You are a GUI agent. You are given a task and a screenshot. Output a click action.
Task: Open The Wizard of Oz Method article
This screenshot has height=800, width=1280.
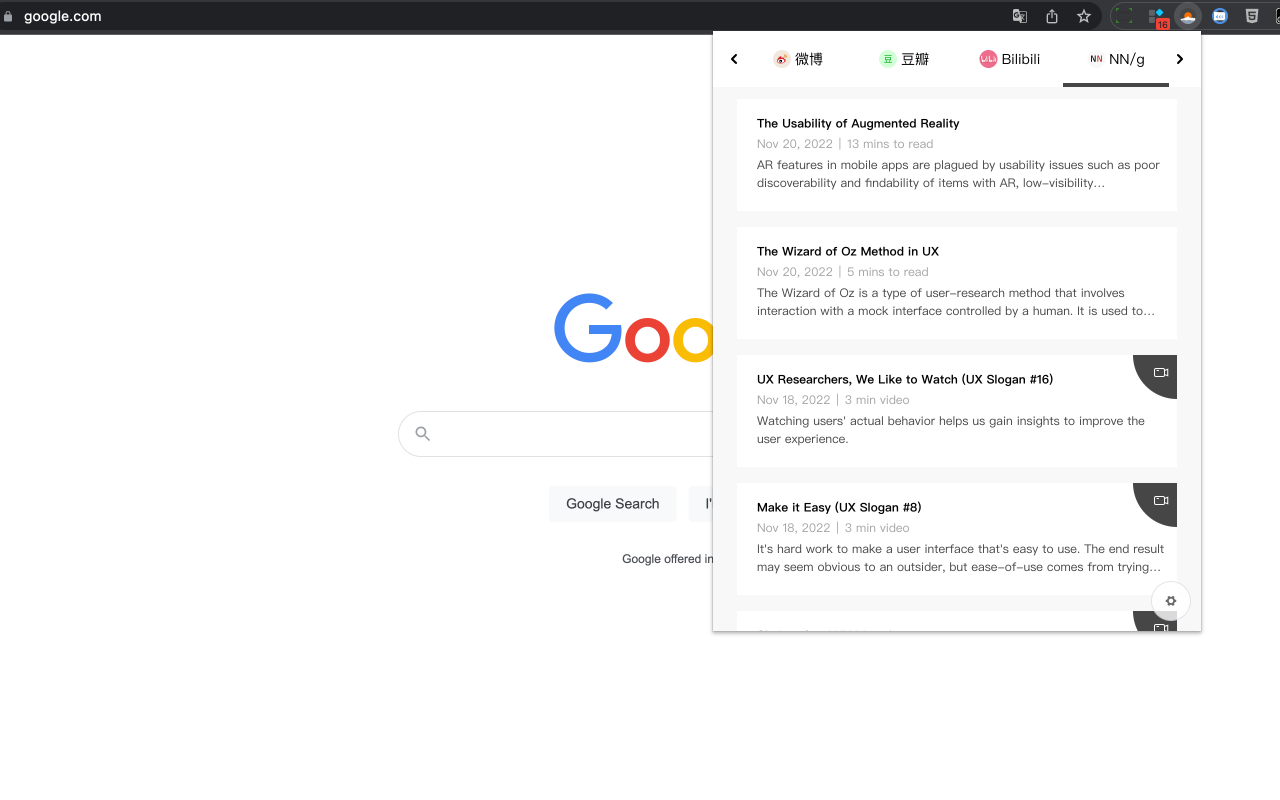click(x=849, y=251)
